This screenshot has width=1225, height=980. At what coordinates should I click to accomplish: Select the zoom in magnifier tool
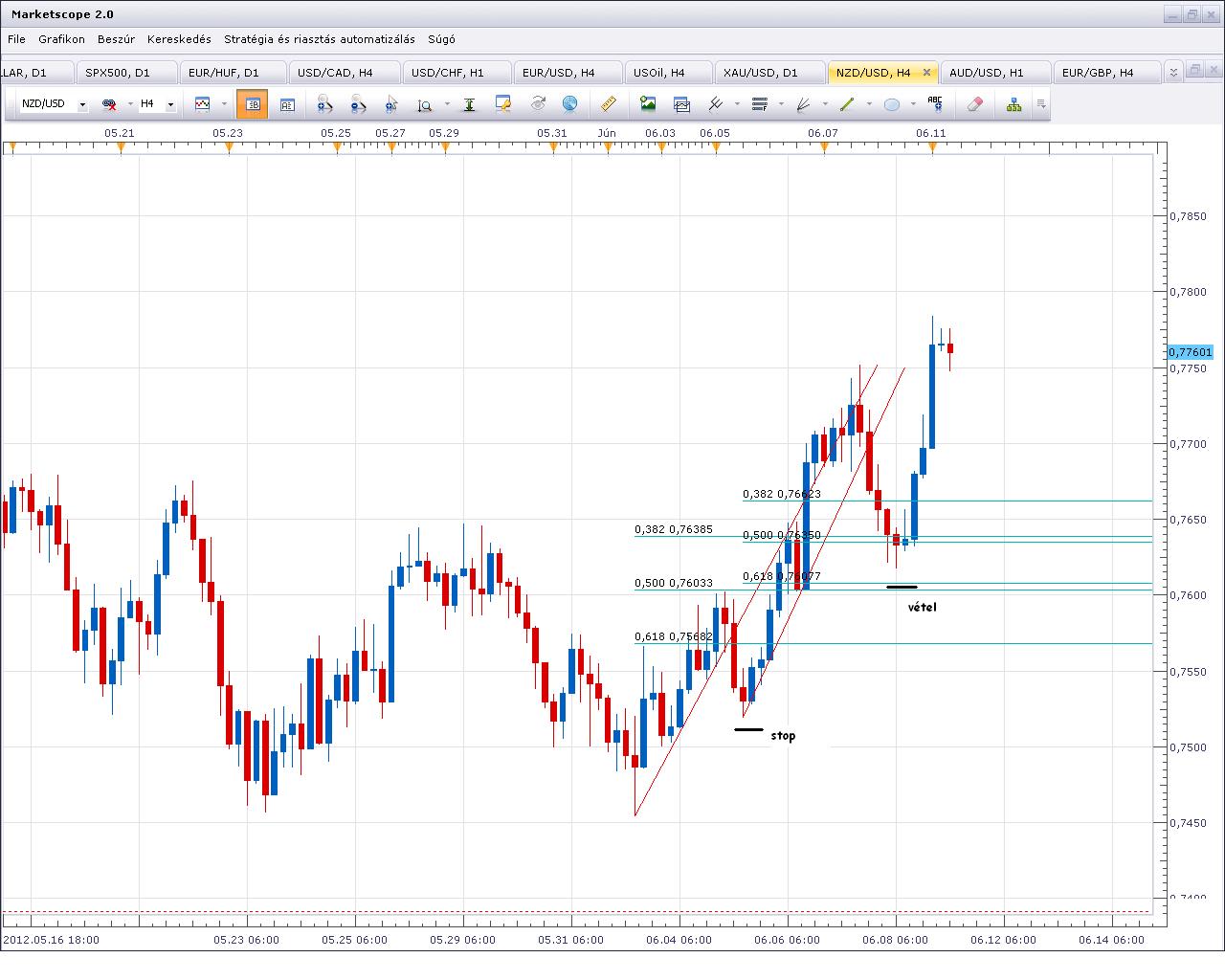tap(324, 104)
